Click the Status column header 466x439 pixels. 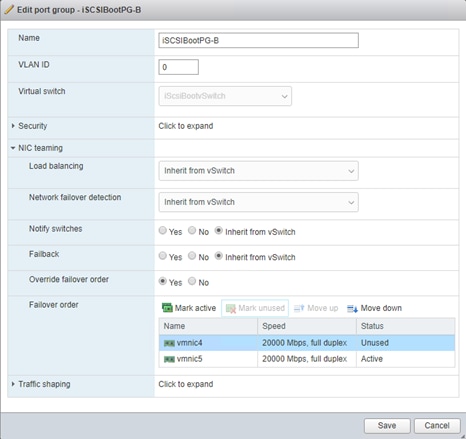coord(406,326)
